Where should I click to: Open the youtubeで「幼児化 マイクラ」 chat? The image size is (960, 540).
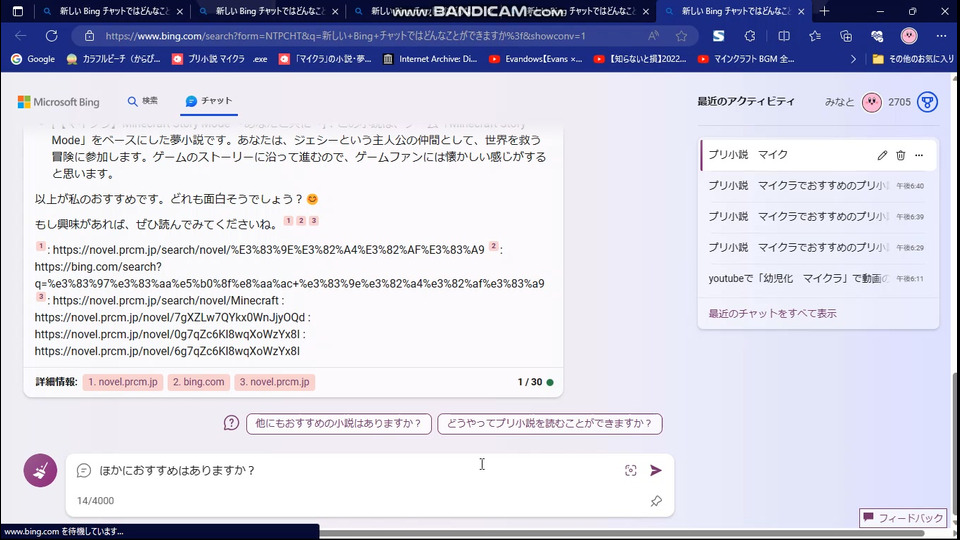click(x=818, y=279)
